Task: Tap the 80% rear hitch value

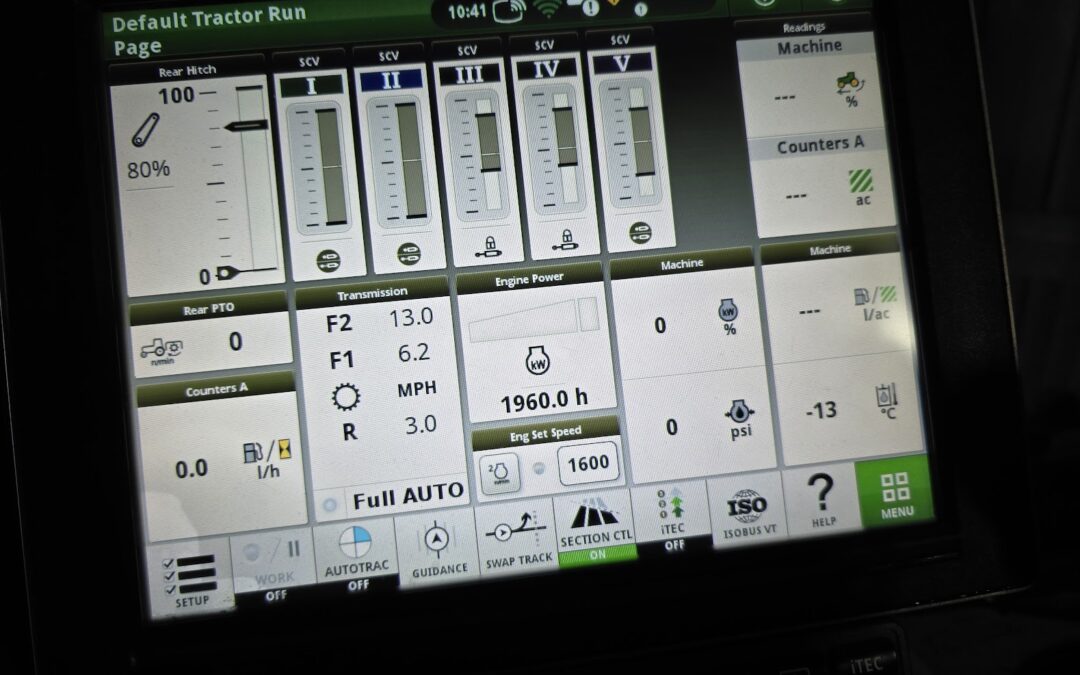Action: coord(148,169)
